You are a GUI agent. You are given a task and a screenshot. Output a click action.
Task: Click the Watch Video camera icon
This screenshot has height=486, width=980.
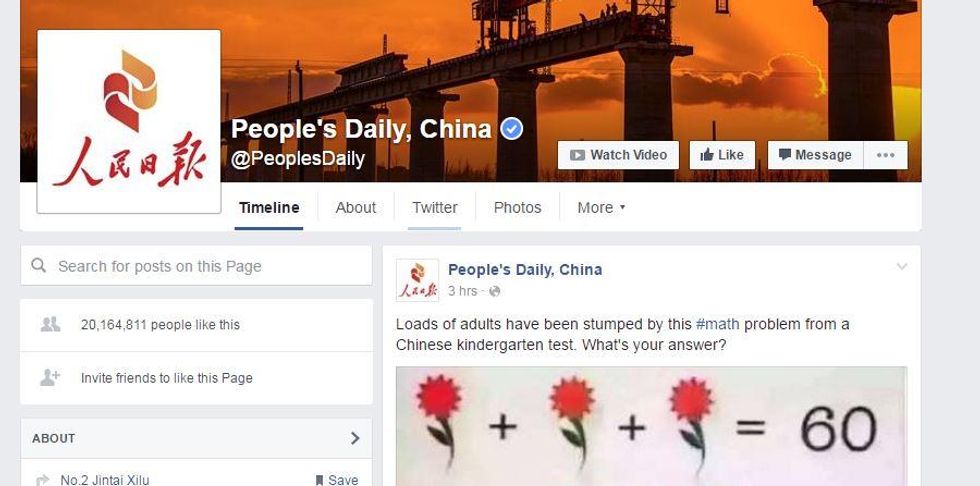point(577,155)
